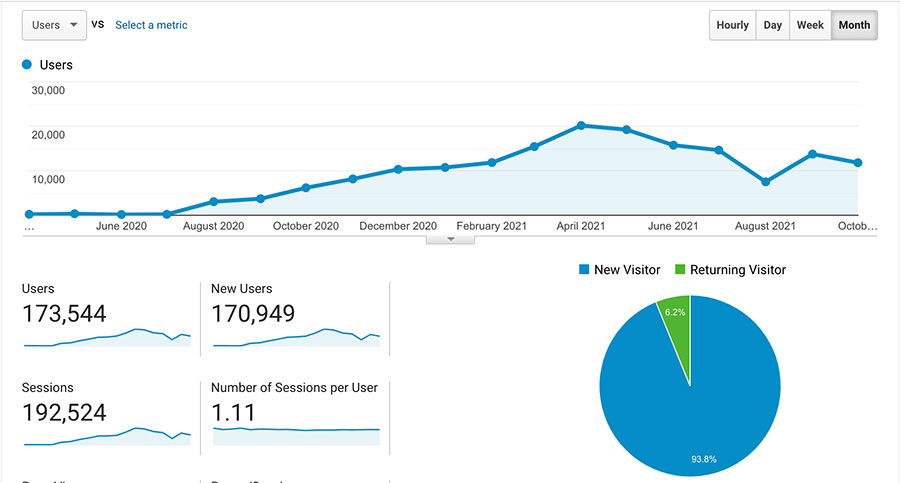This screenshot has height=483, width=900.
Task: Click the 'Returning Visitor' legend text
Action: [738, 270]
